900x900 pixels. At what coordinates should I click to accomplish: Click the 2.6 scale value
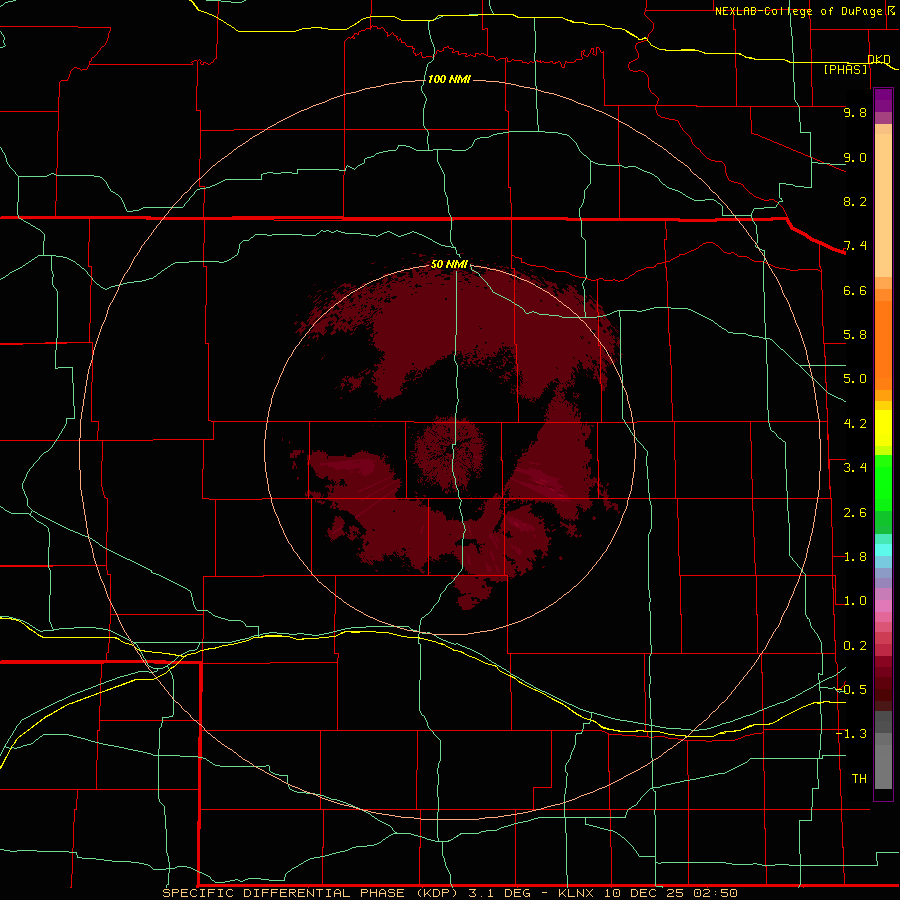[x=855, y=512]
